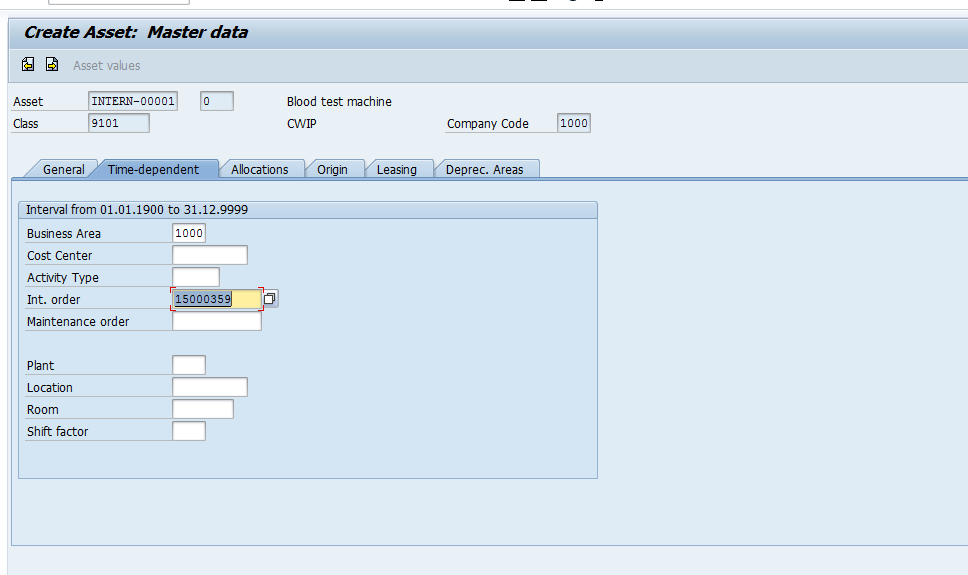Click the Int. order label

coord(53,300)
